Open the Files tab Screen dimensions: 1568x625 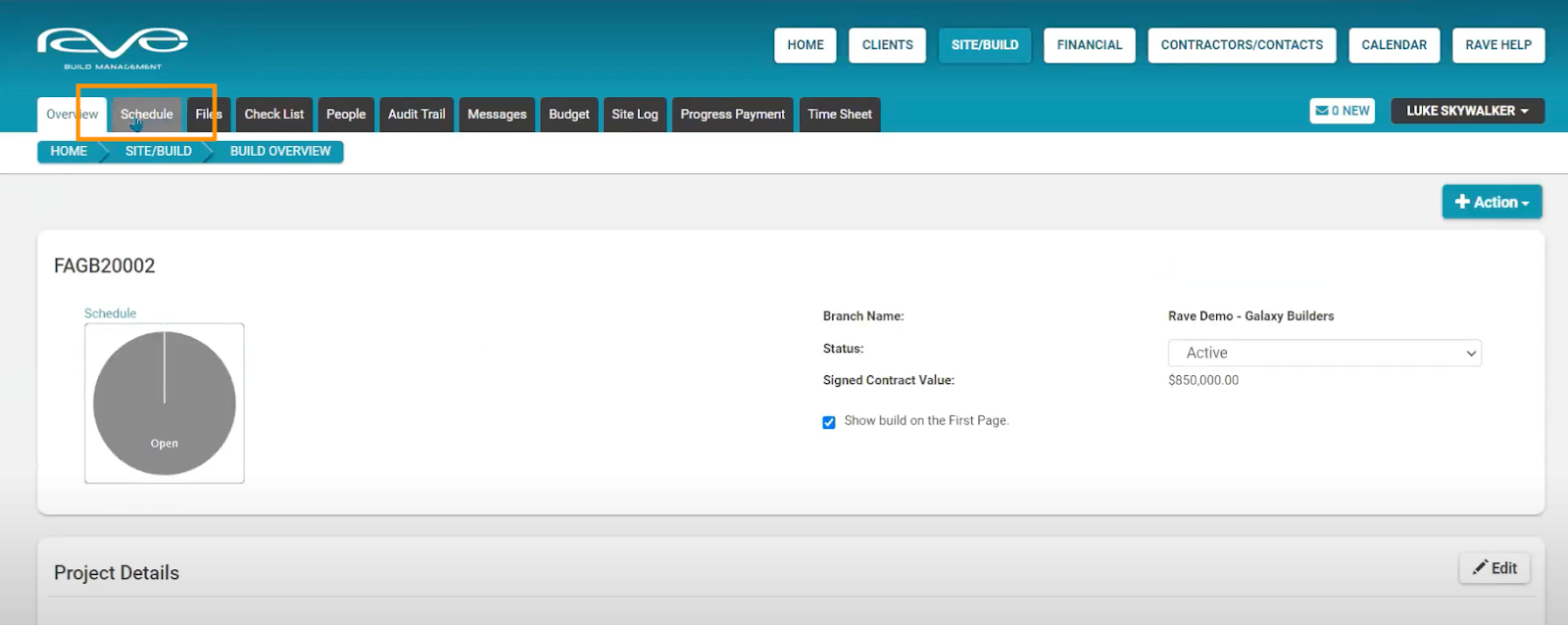[209, 115]
